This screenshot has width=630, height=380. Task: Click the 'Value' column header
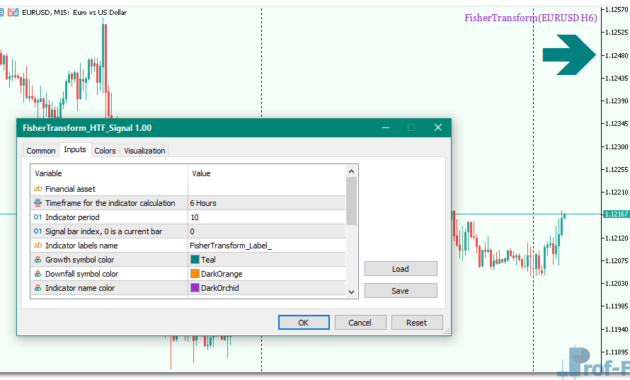point(201,174)
